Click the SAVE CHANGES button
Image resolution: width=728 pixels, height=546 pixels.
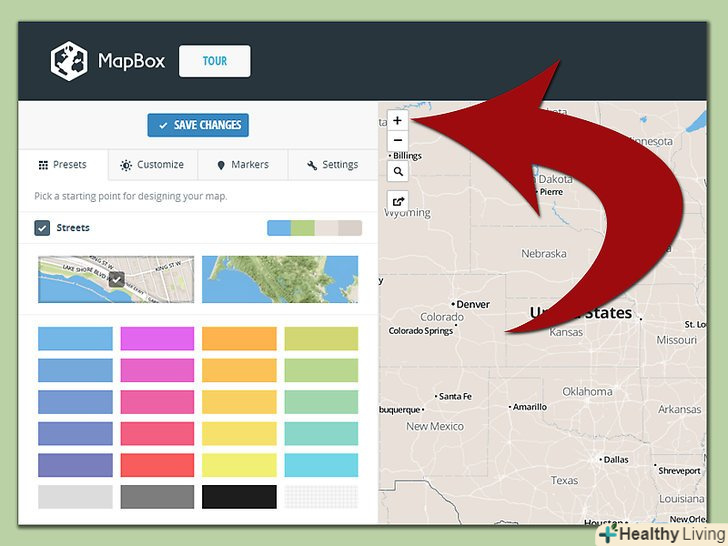pos(198,125)
